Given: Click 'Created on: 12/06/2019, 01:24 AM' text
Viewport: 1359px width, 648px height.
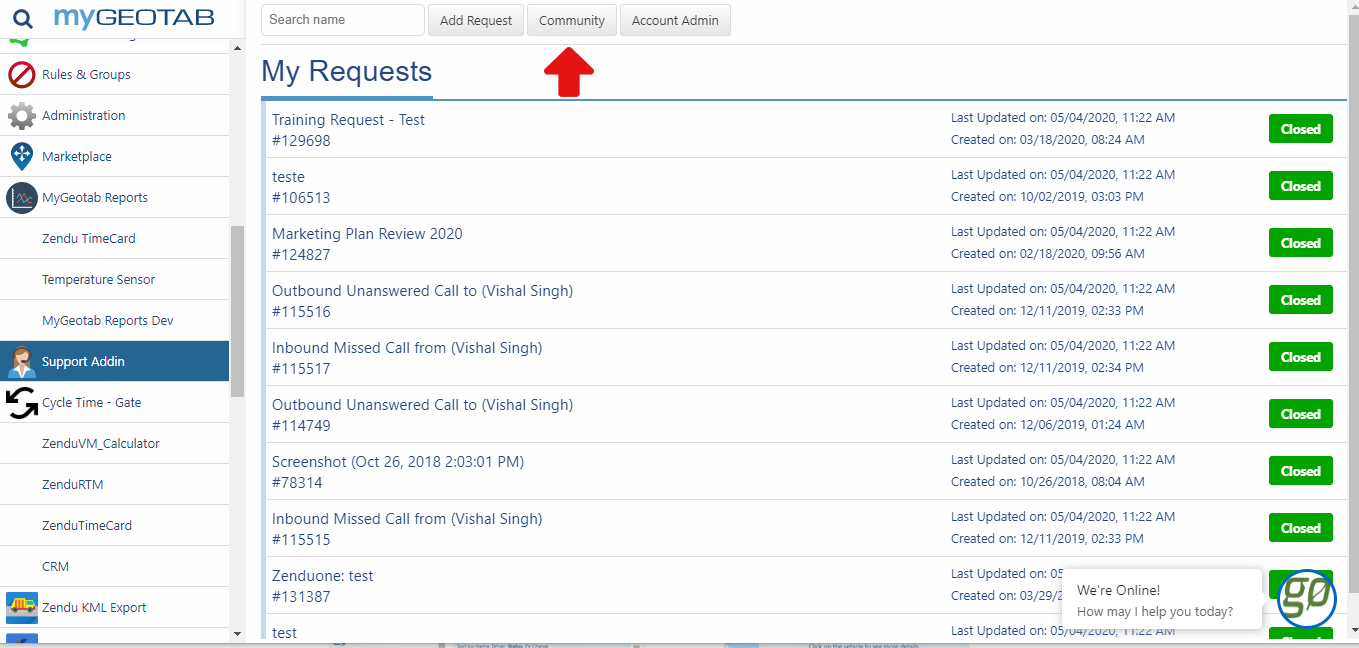Looking at the screenshot, I should 1048,425.
